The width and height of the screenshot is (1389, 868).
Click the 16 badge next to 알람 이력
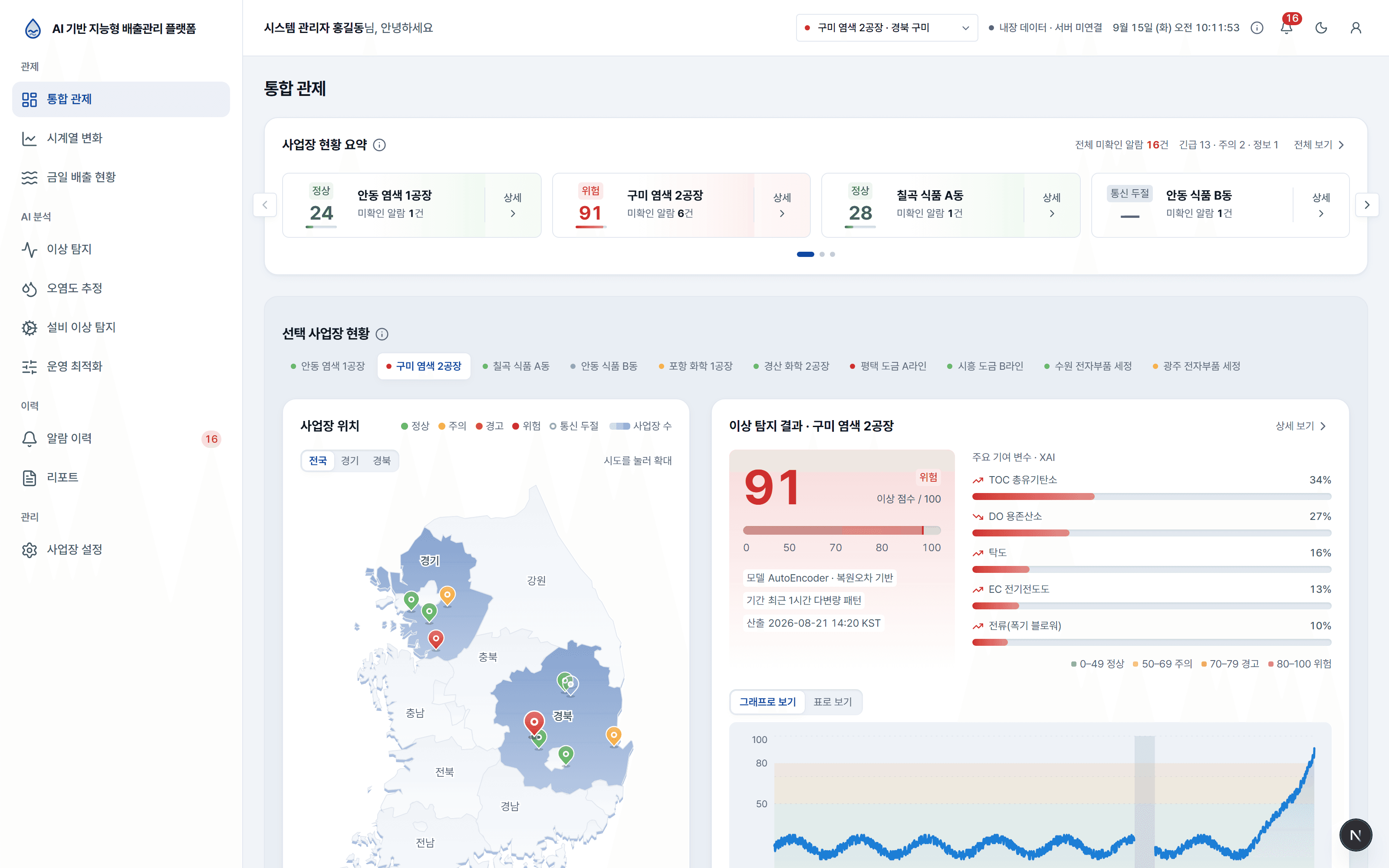211,439
